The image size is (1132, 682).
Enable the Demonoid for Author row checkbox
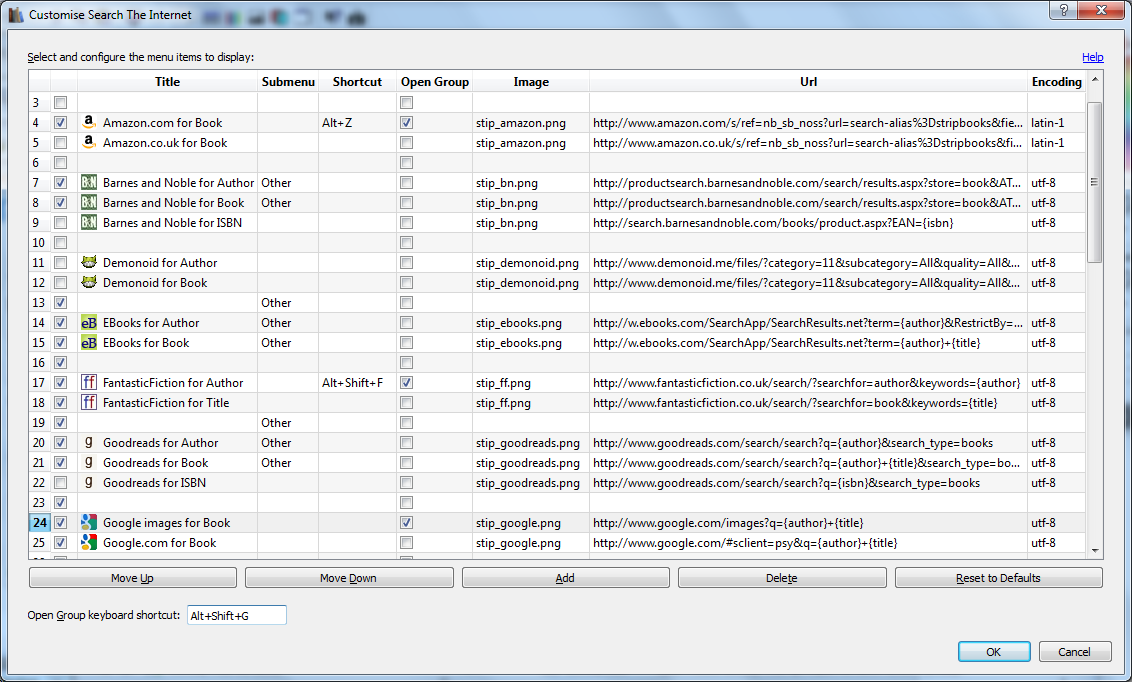(x=61, y=263)
